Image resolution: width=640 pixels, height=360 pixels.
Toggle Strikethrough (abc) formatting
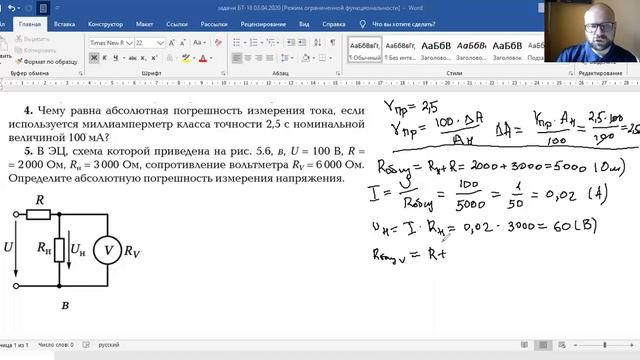pyautogui.click(x=132, y=58)
